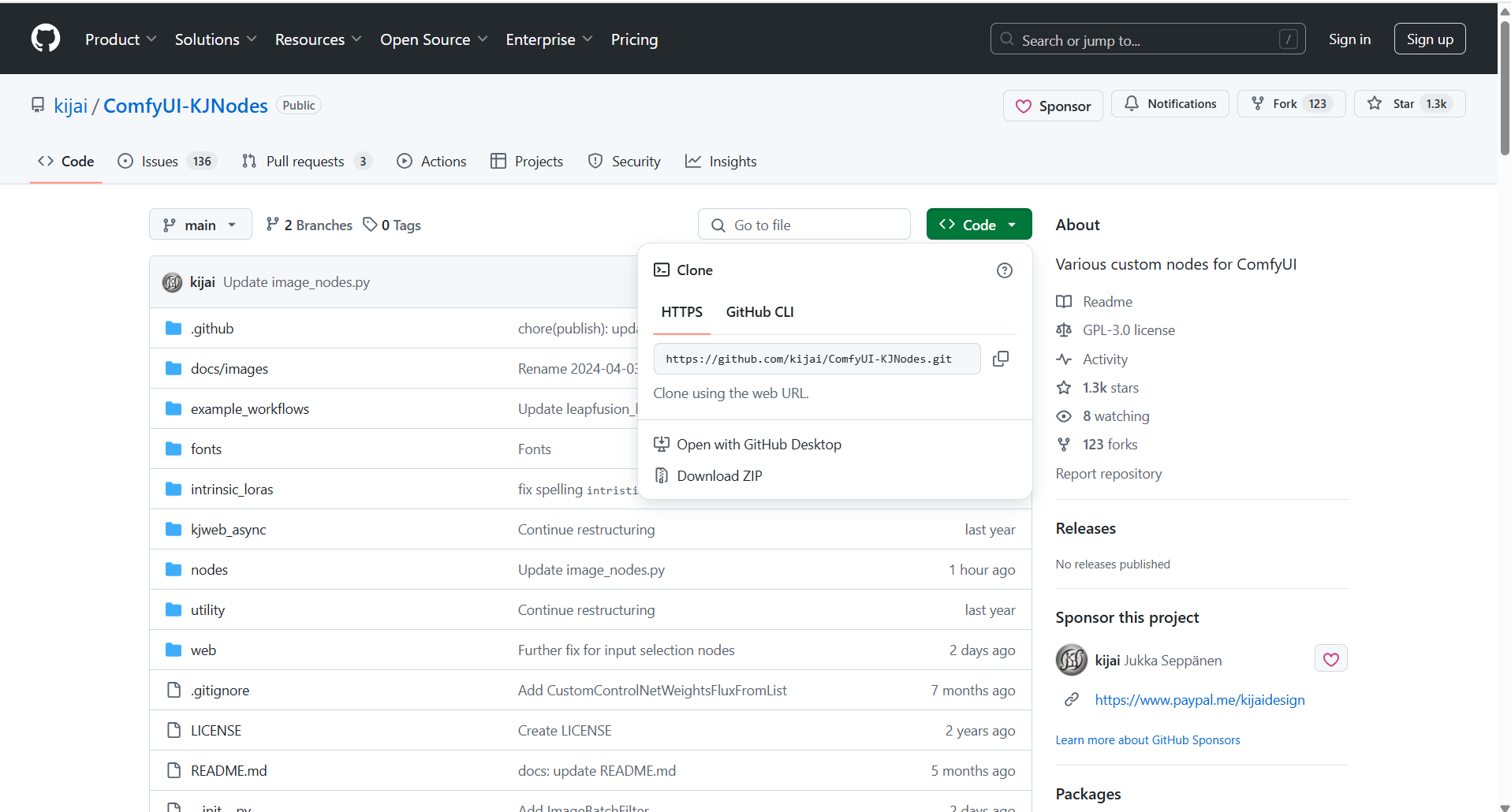Screen dimensions: 1511x812
Task: Copy the clone URL to clipboard
Action: [1000, 359]
